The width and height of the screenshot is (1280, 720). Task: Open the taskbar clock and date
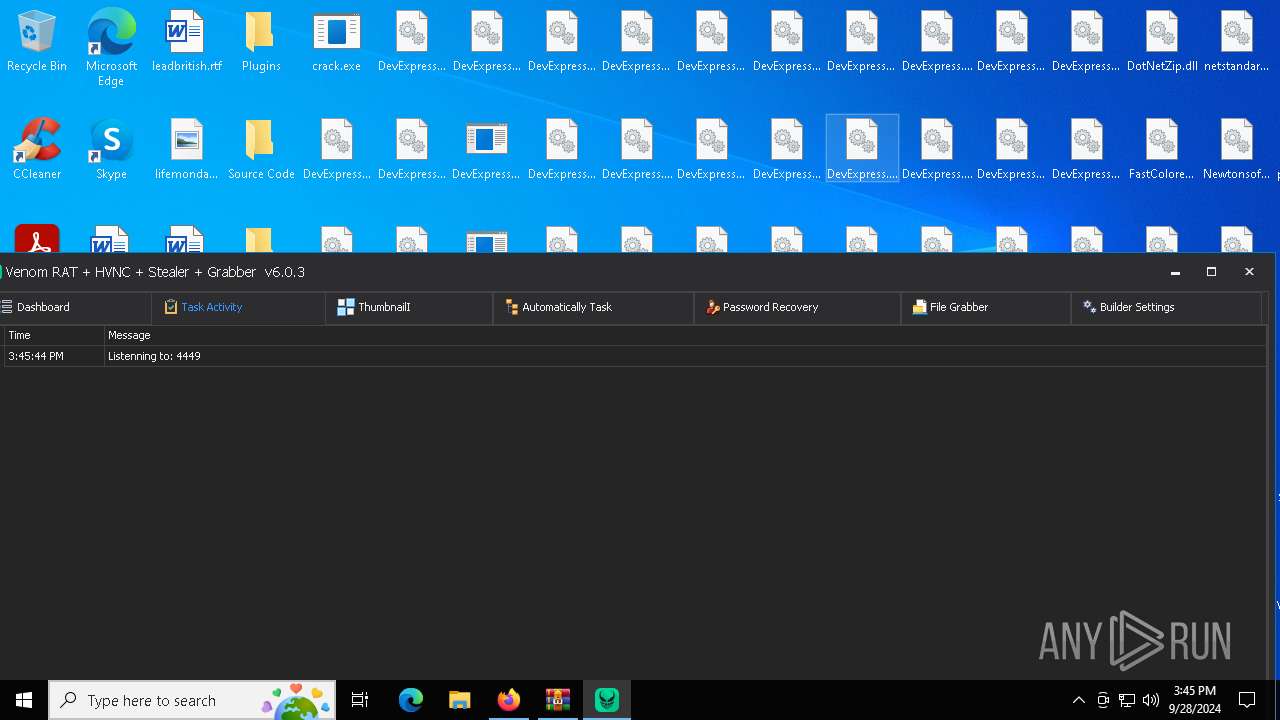pyautogui.click(x=1194, y=700)
